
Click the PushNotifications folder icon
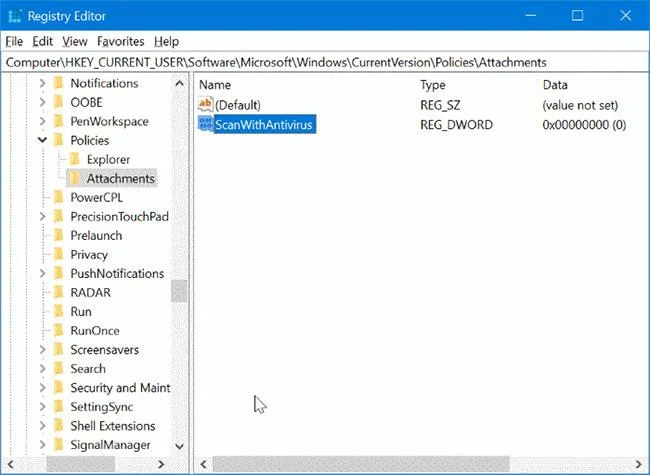tap(59, 274)
